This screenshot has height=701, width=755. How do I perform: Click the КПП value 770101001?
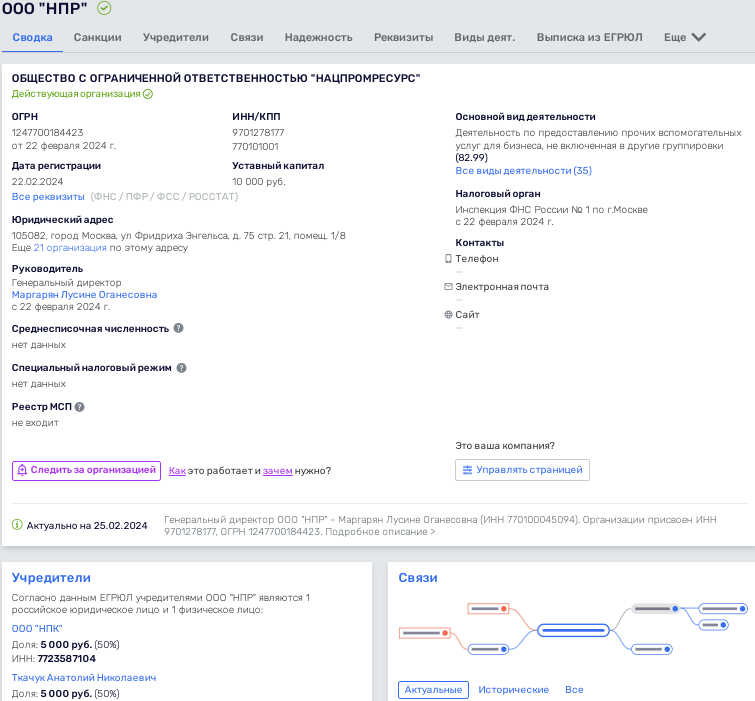255,146
